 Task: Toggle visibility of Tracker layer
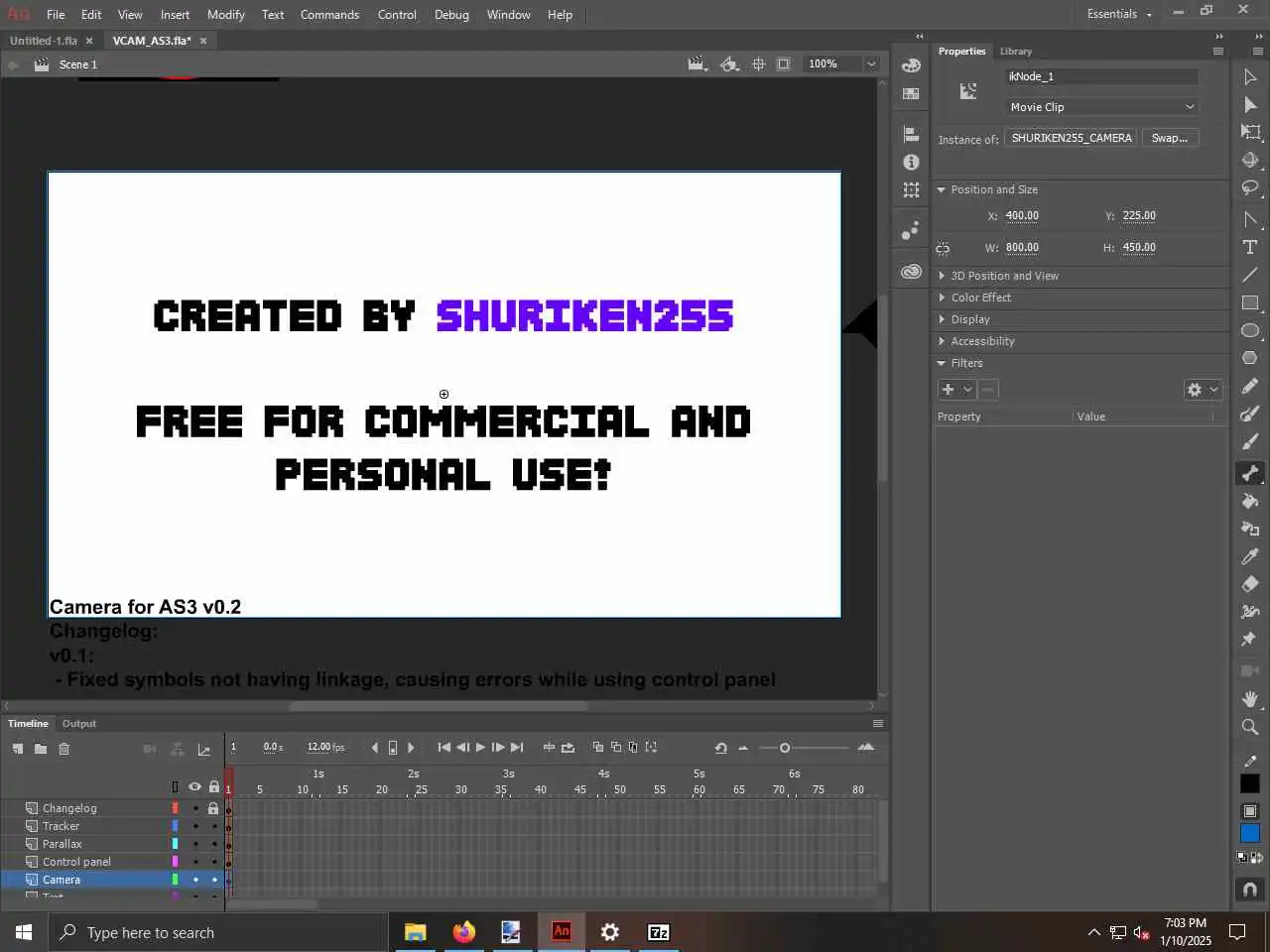click(x=195, y=826)
